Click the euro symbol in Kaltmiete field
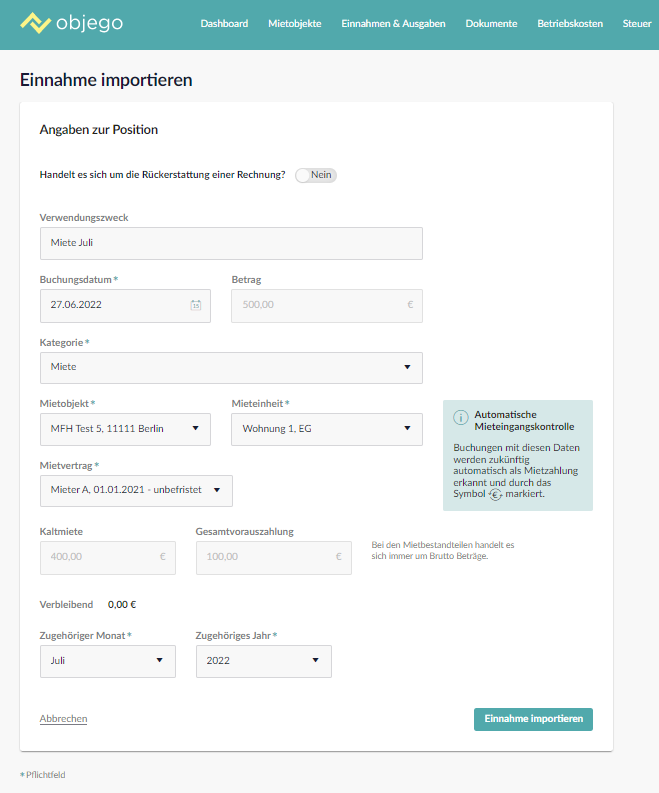This screenshot has height=793, width=659. [162, 556]
